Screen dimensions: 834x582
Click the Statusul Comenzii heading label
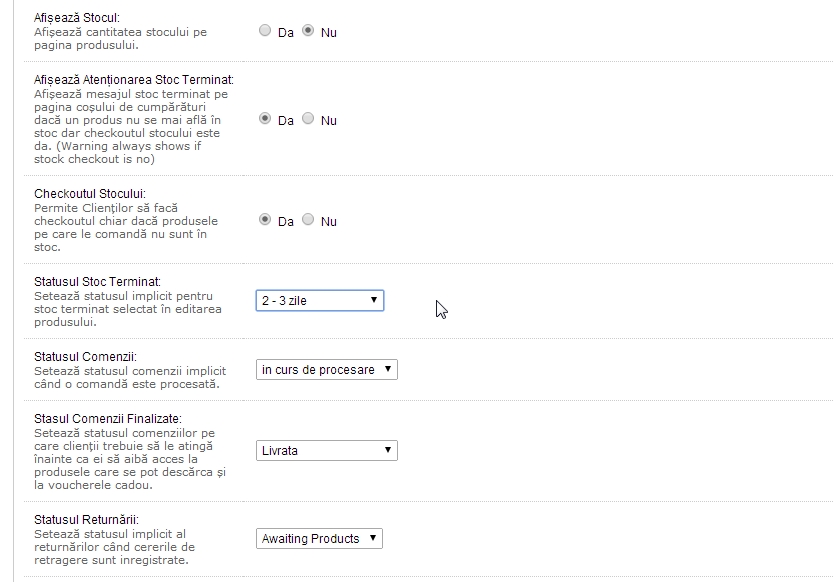point(85,357)
